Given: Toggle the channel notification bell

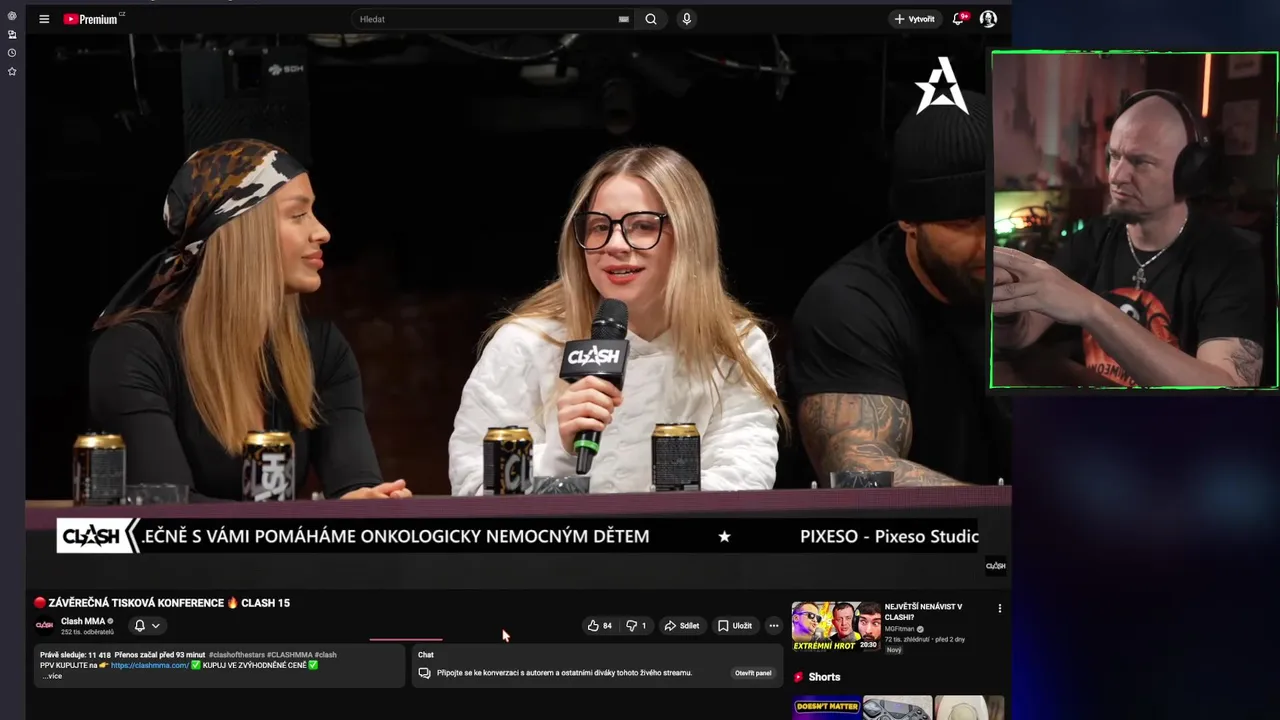Looking at the screenshot, I should (x=140, y=626).
